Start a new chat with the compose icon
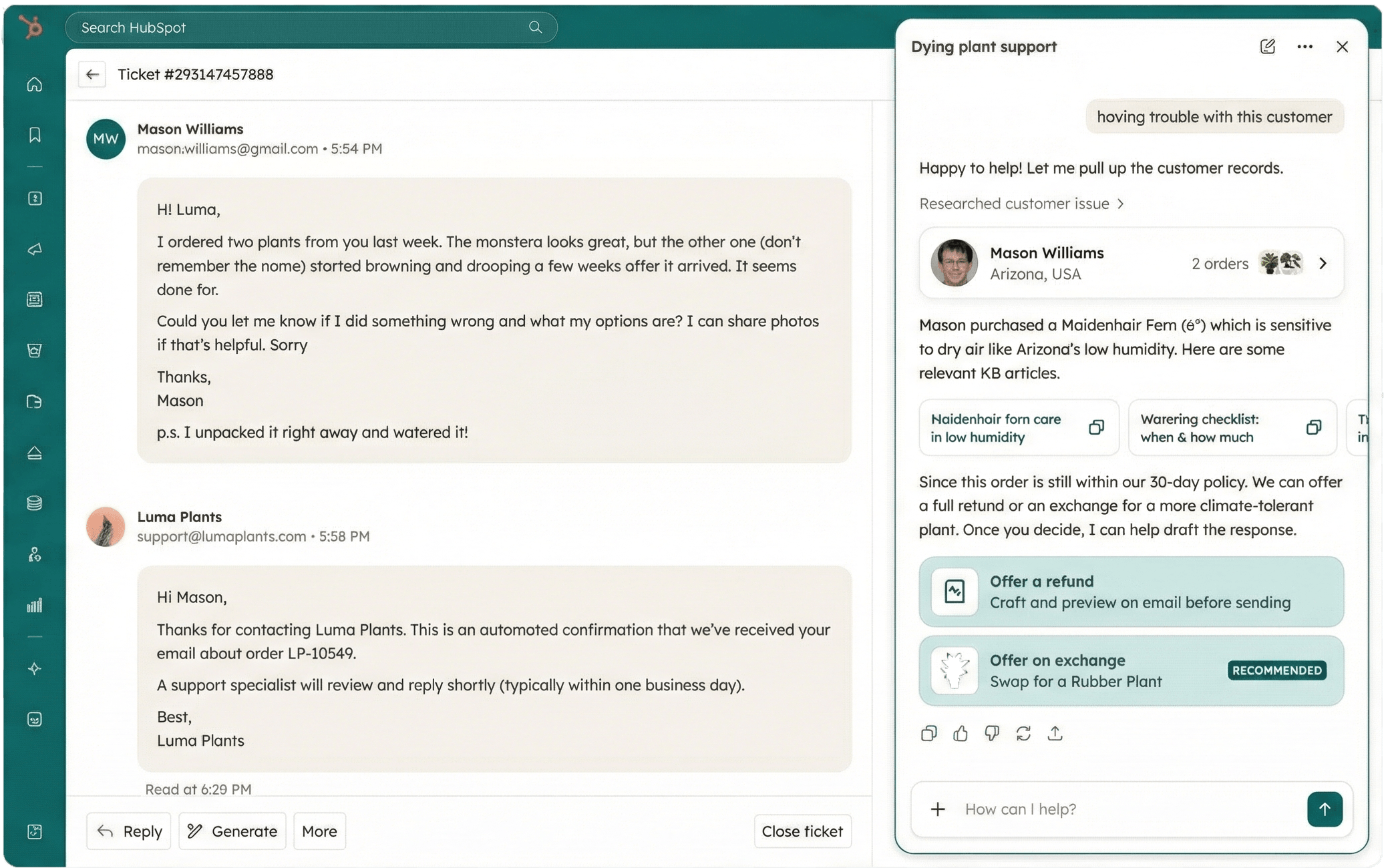The height and width of the screenshot is (868, 1384). [1268, 46]
